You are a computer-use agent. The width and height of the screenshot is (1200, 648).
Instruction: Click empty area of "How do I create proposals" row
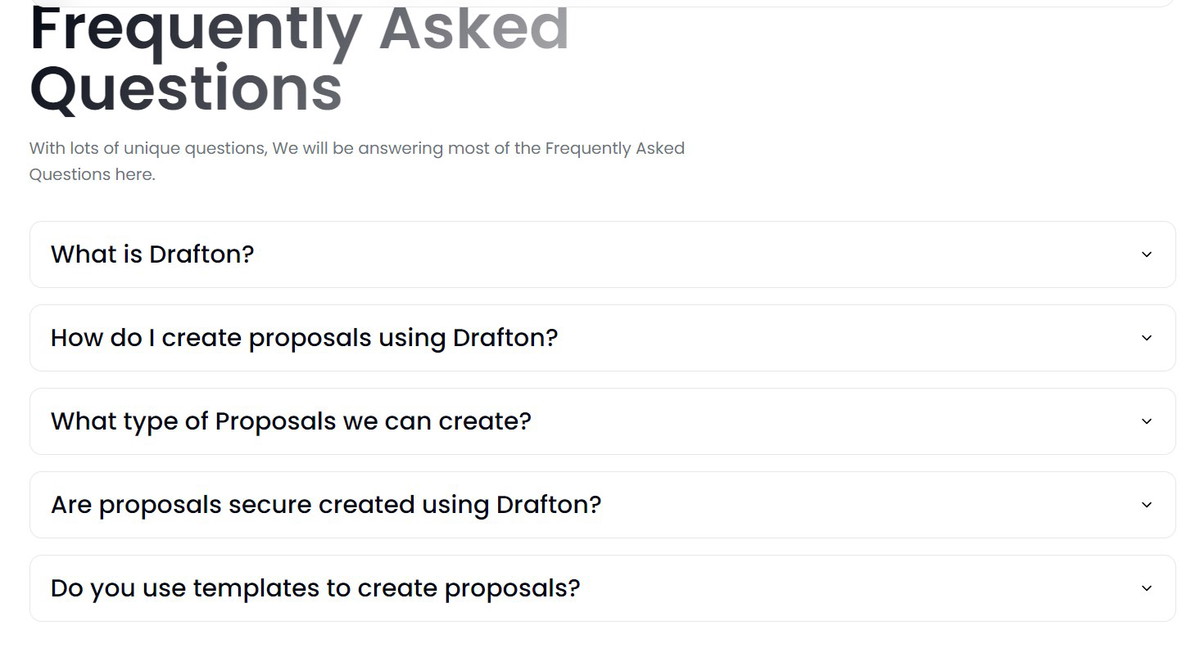point(850,338)
